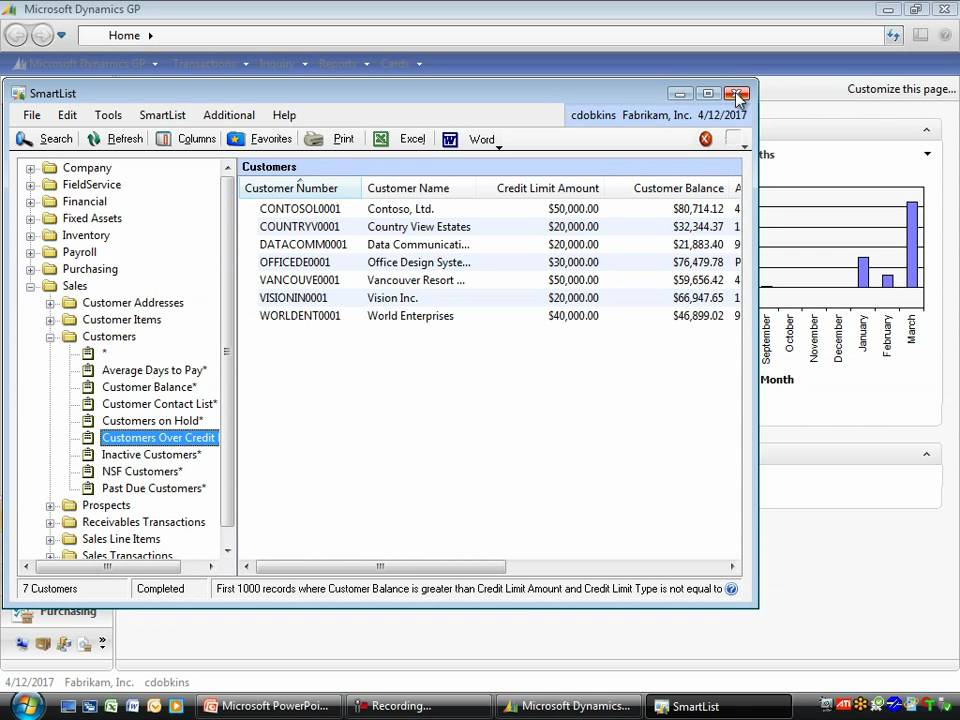Open the SmartList menu
960x720 pixels.
[162, 115]
